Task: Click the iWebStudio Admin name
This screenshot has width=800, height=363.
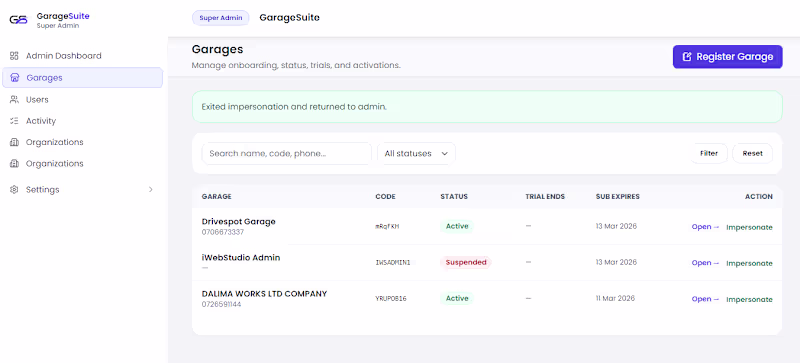Action: pyautogui.click(x=241, y=257)
